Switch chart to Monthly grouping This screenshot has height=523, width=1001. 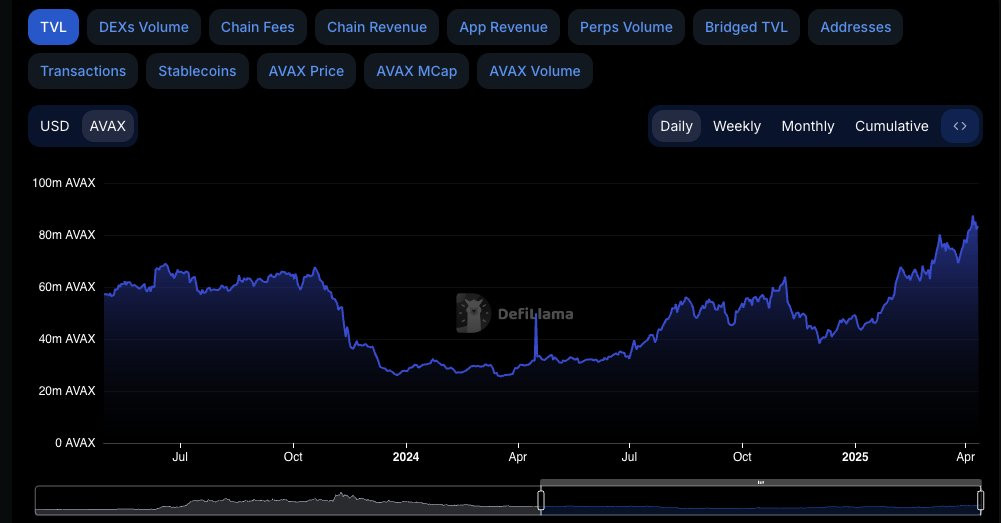808,126
